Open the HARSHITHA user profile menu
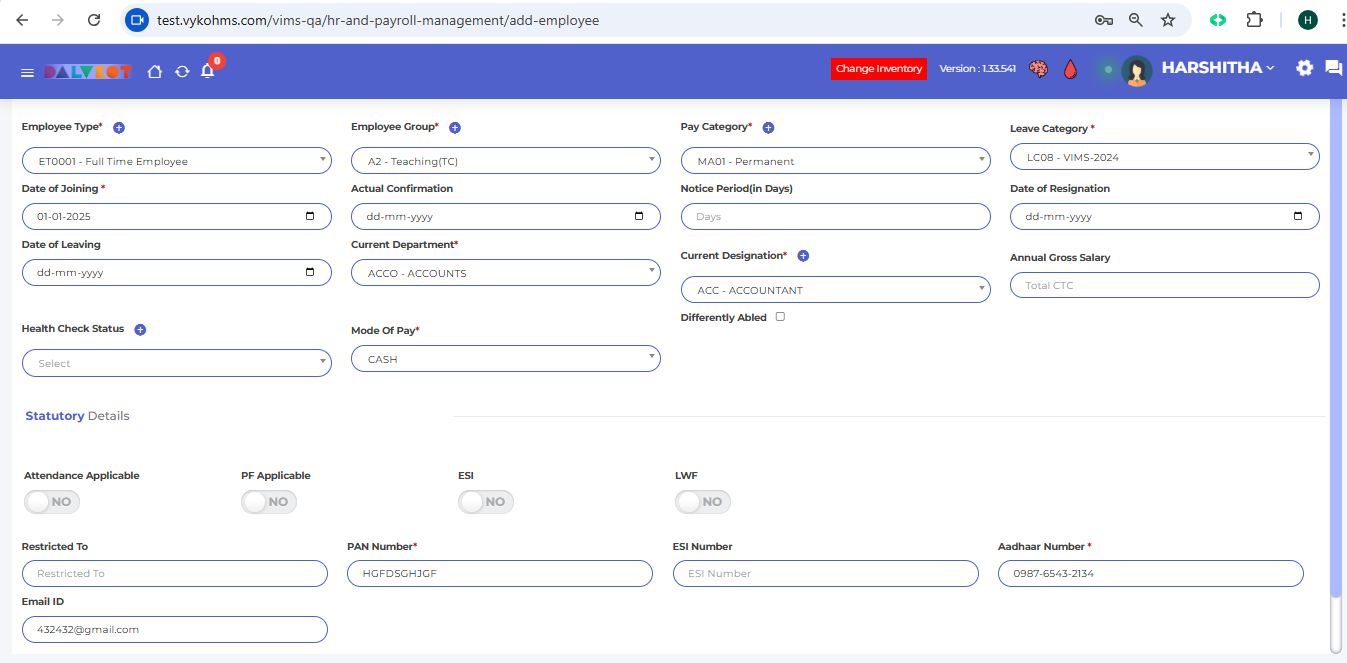This screenshot has width=1347, height=663. coord(1217,68)
